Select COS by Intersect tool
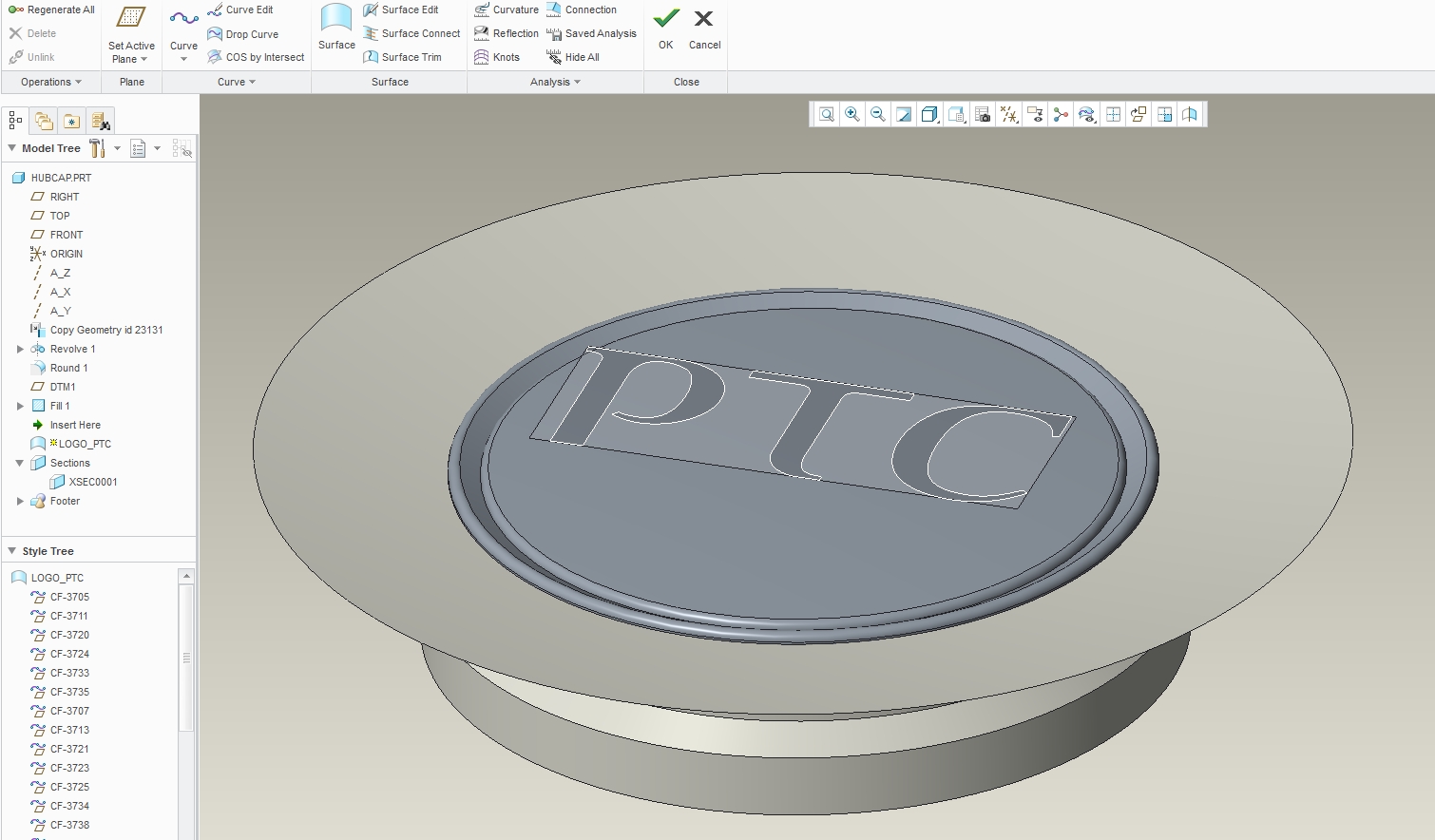Image resolution: width=1435 pixels, height=840 pixels. pyautogui.click(x=256, y=57)
